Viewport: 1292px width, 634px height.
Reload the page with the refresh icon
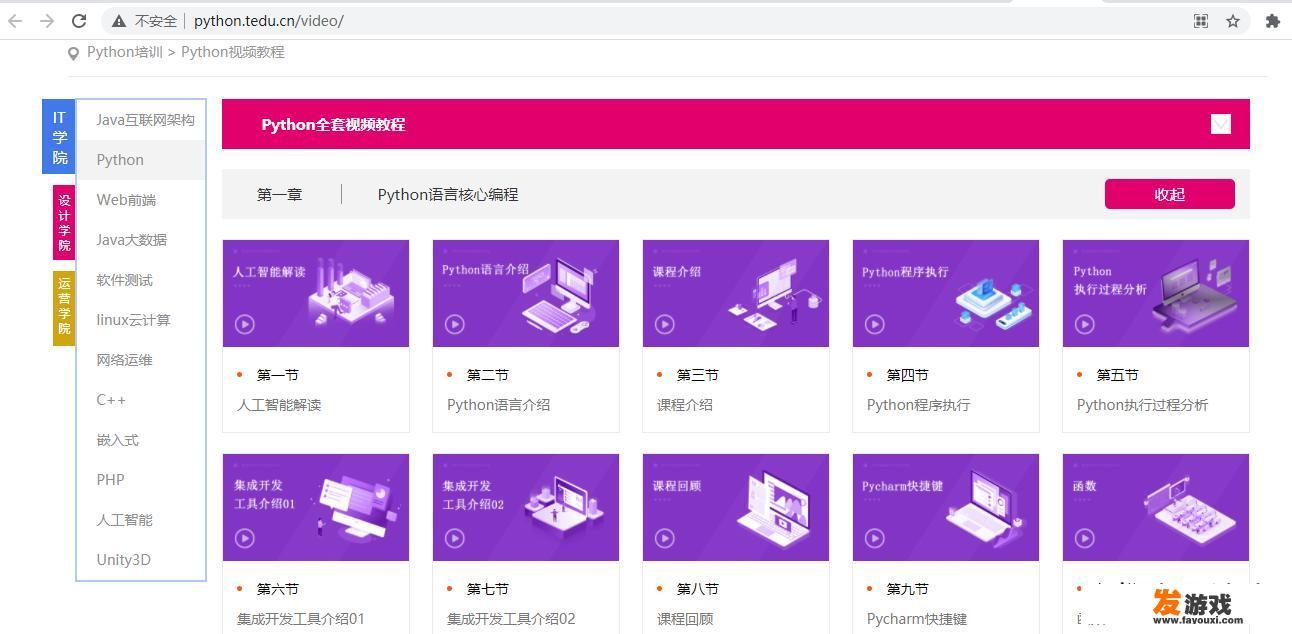[x=79, y=21]
